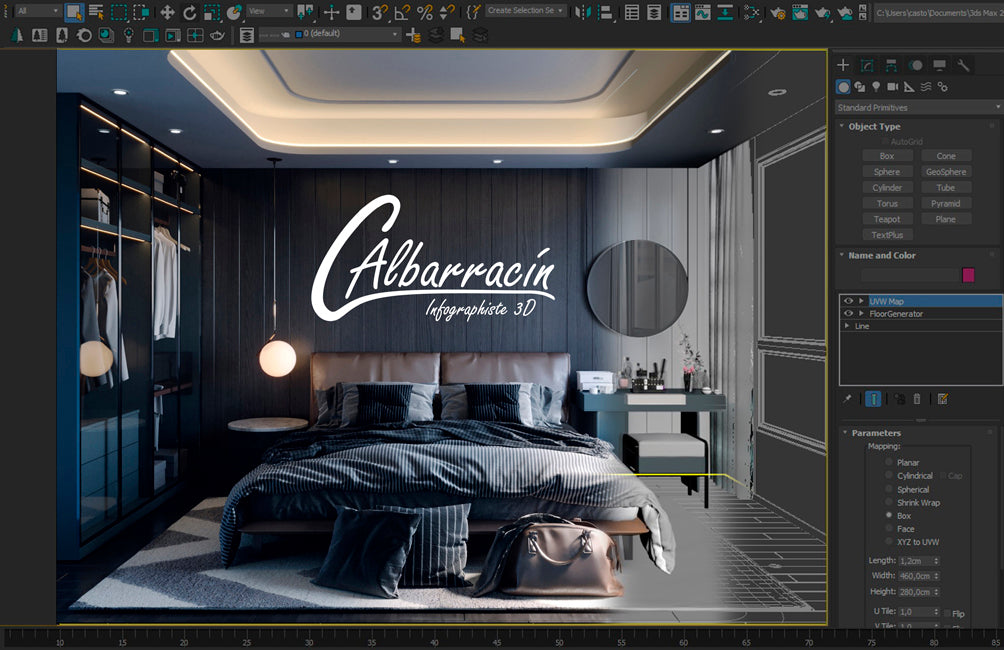This screenshot has width=1004, height=650.
Task: Hide the UVW Map modifier with eye icon
Action: pyautogui.click(x=848, y=301)
